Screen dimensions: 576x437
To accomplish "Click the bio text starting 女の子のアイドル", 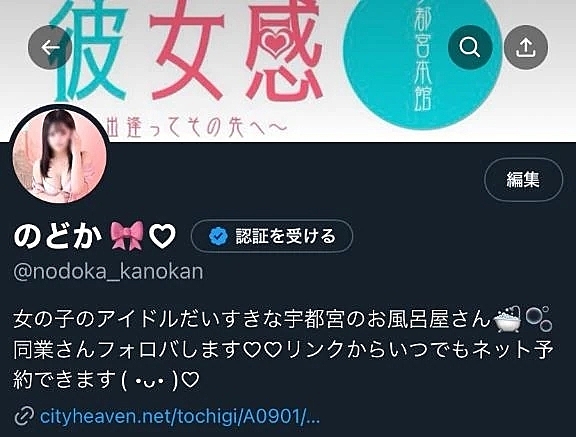I will click(x=283, y=349).
